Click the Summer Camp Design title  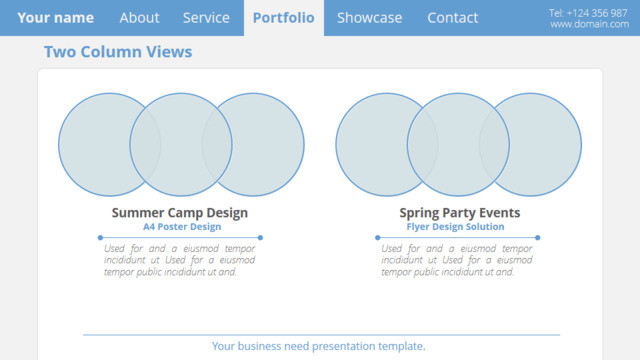[180, 213]
